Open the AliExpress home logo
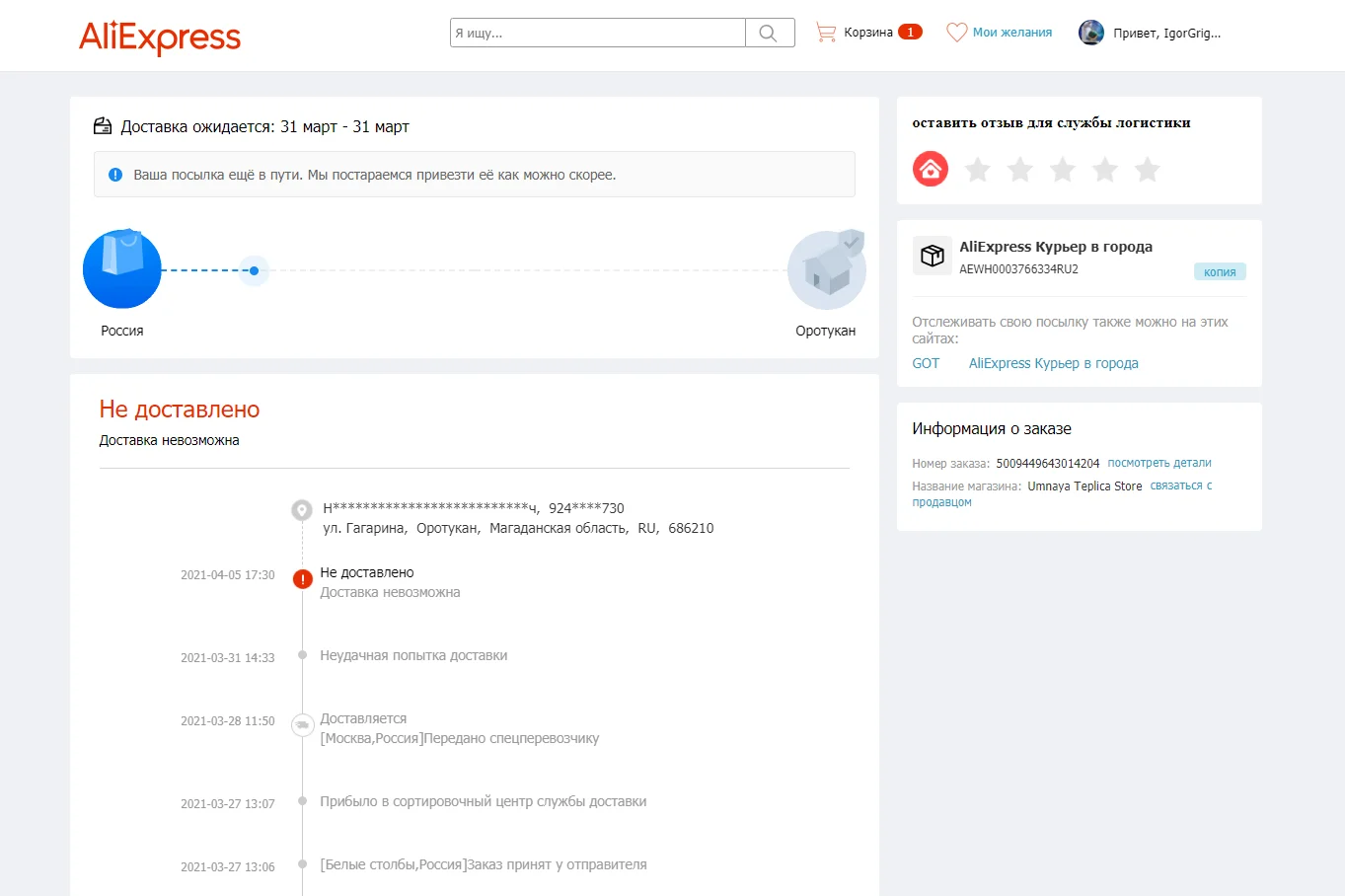Viewport: 1345px width, 896px height. (160, 37)
